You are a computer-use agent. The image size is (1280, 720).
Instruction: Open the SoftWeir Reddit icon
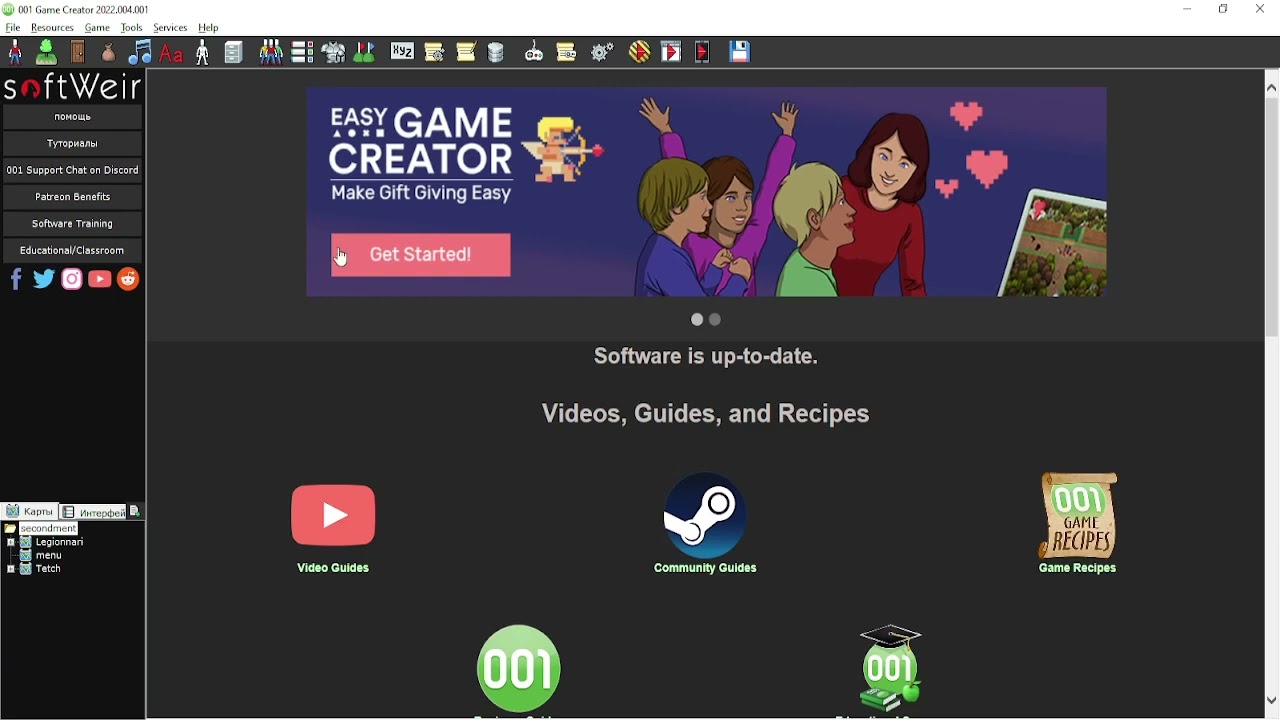pyautogui.click(x=128, y=280)
